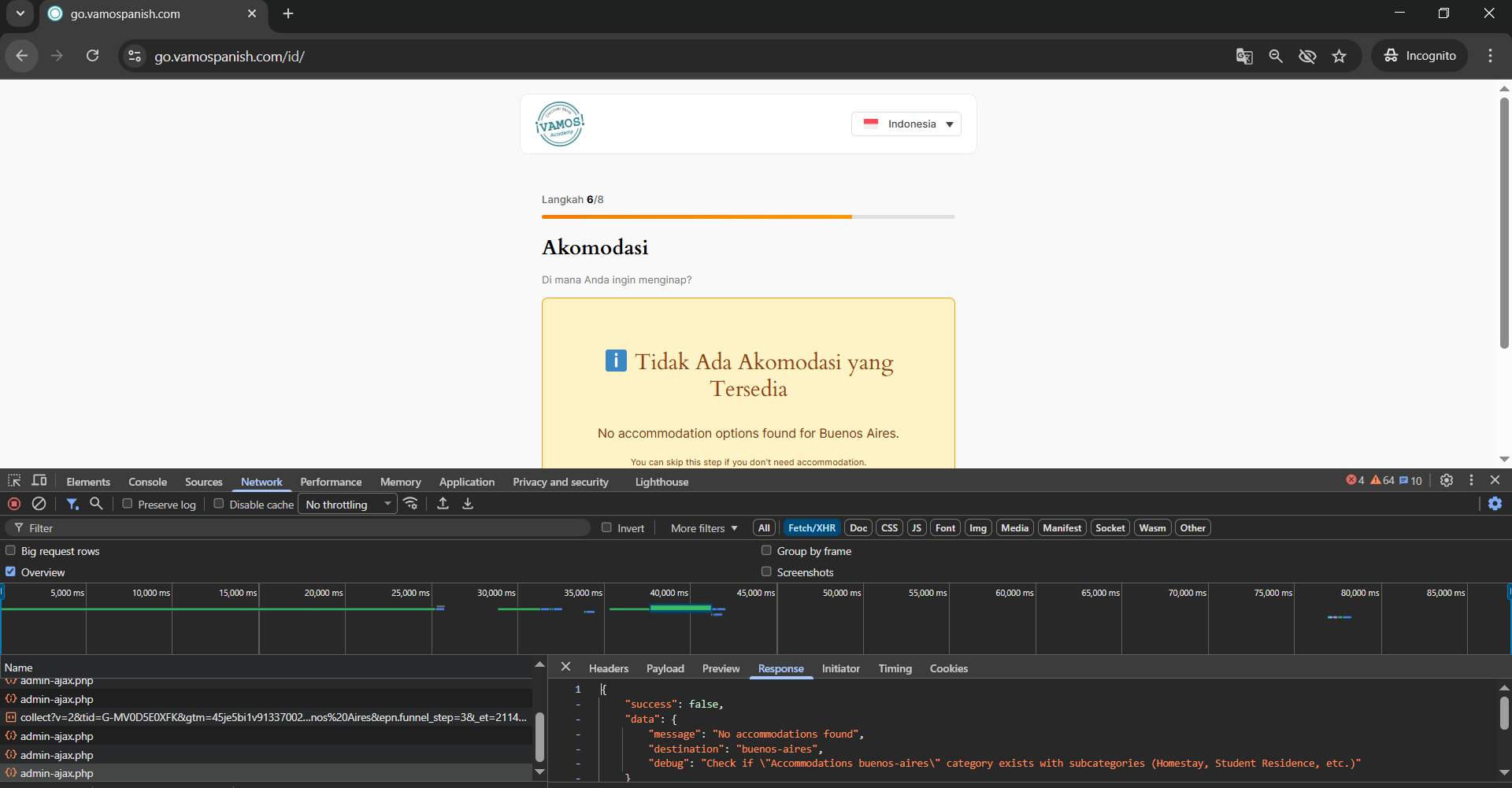This screenshot has width=1512, height=788.
Task: Open the network search magnifier
Action: point(96,504)
